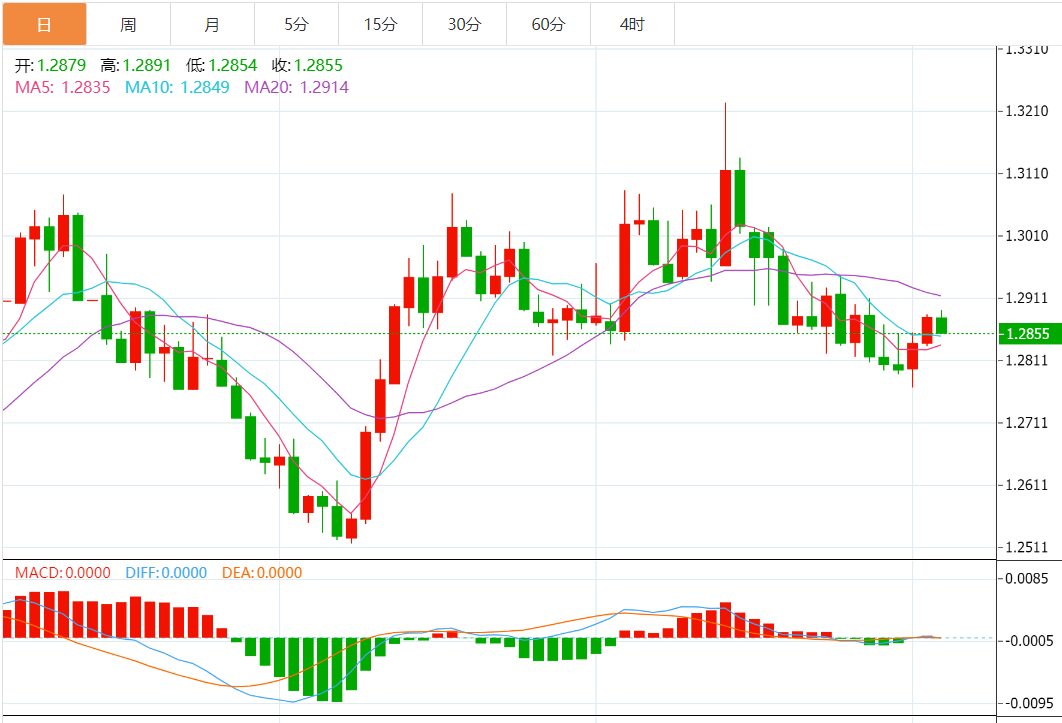The width and height of the screenshot is (1062, 723).
Task: Click the -0.0005 MACD axis label
Action: click(x=1027, y=641)
